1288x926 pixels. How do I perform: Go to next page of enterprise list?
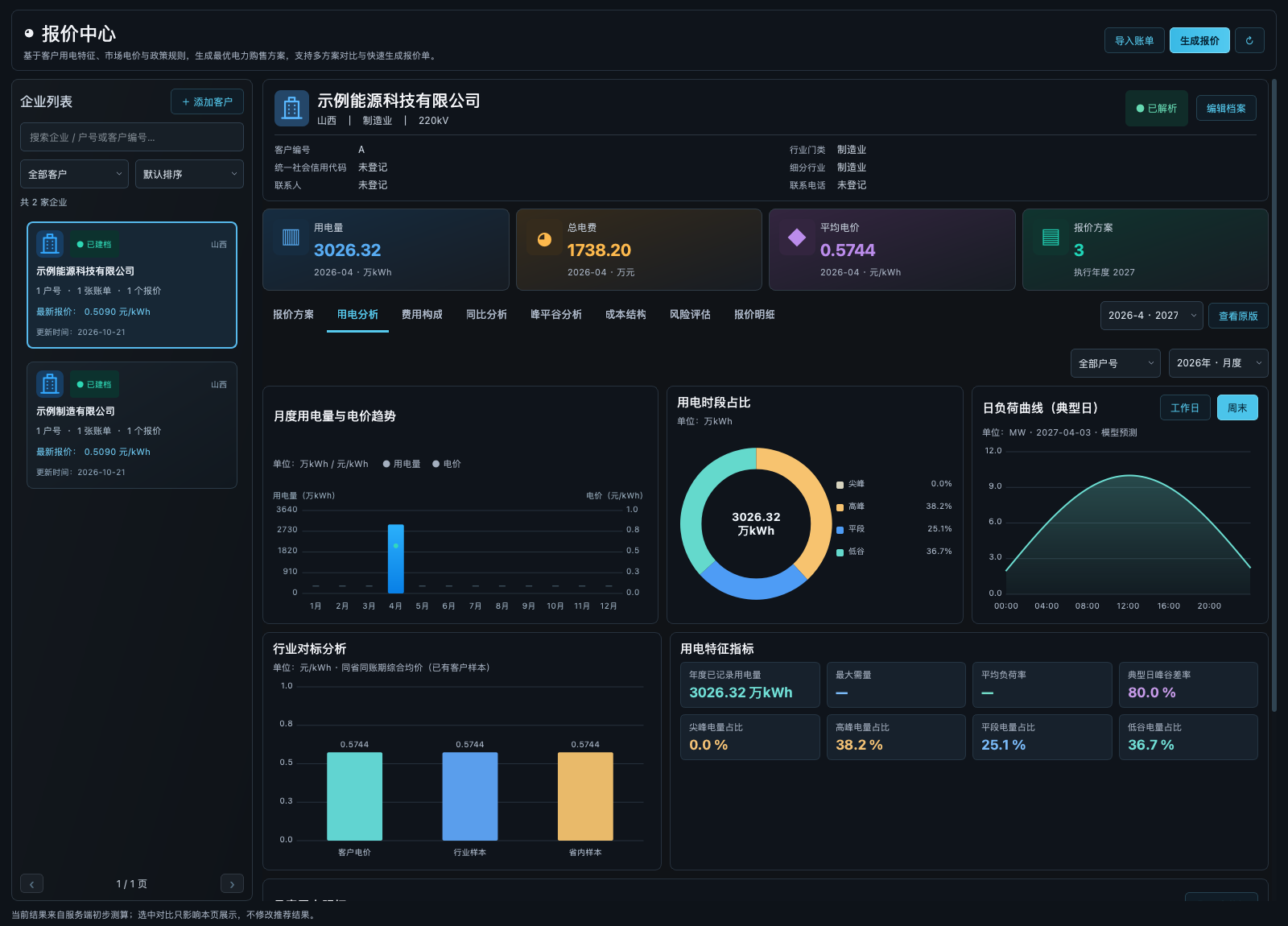232,884
